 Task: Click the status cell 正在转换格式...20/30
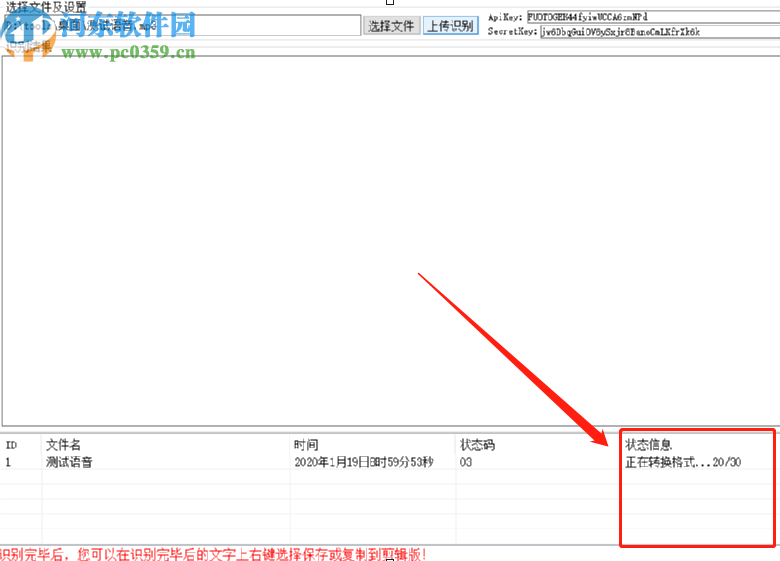(683, 462)
